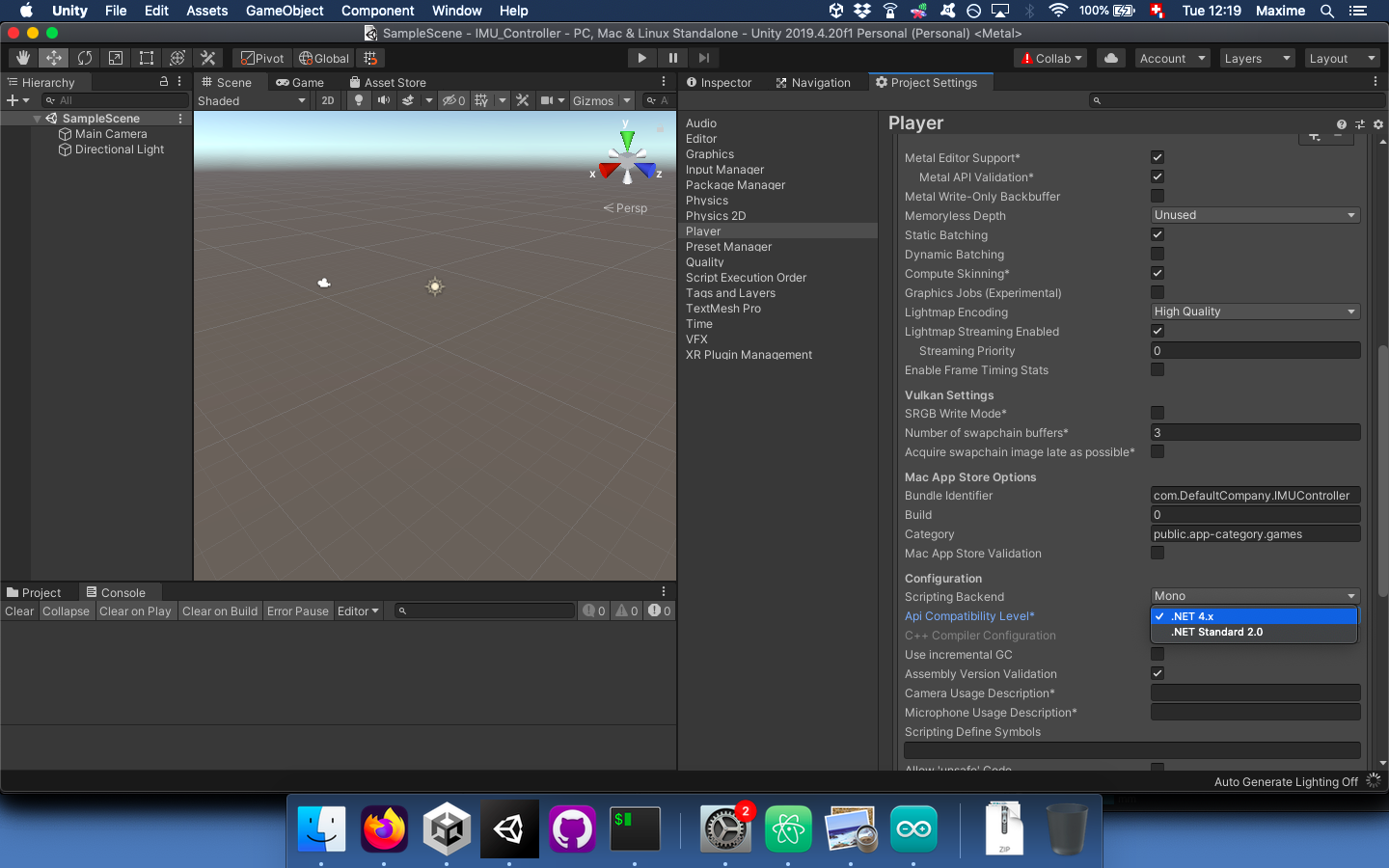Open Scripting Backend Mono dropdown

tap(1255, 596)
